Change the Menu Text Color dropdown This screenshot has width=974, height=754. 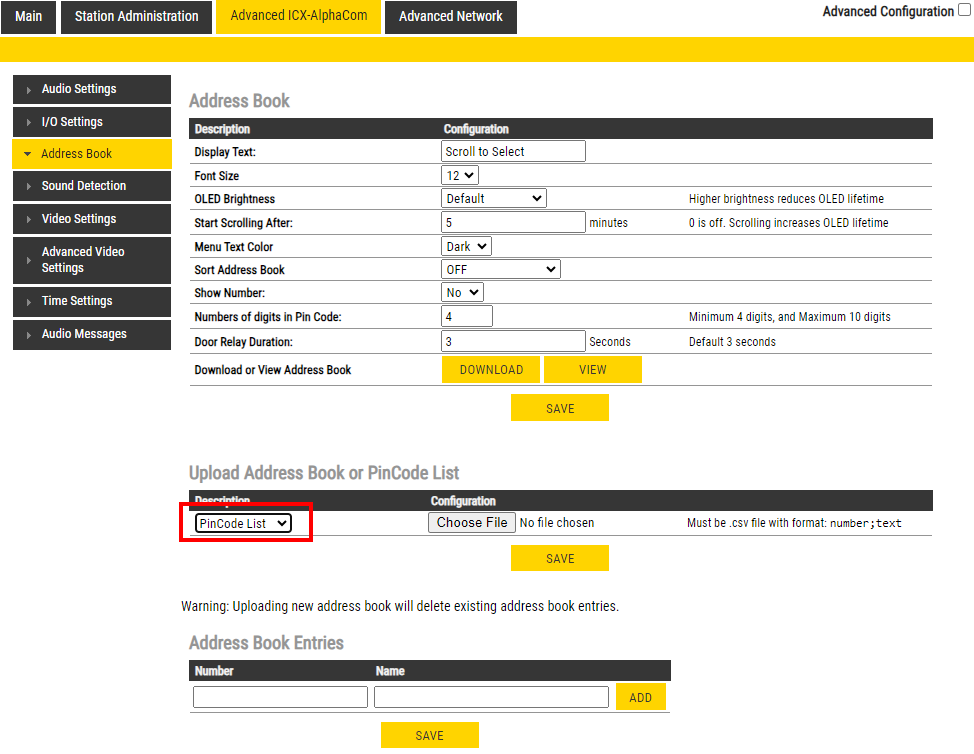pos(466,246)
